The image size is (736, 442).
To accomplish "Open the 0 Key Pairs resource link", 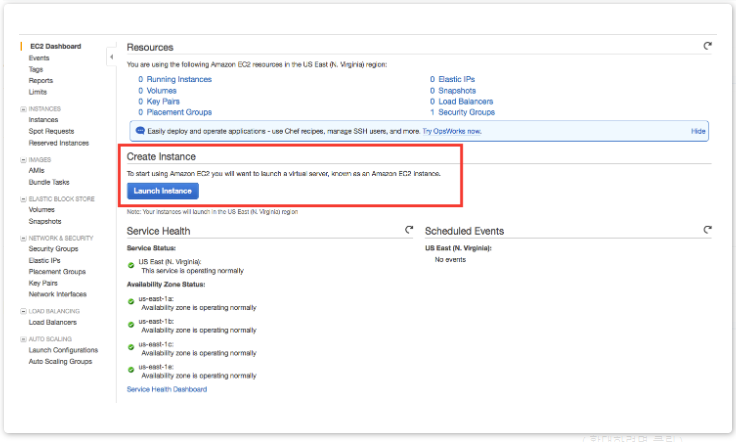I will 159,101.
